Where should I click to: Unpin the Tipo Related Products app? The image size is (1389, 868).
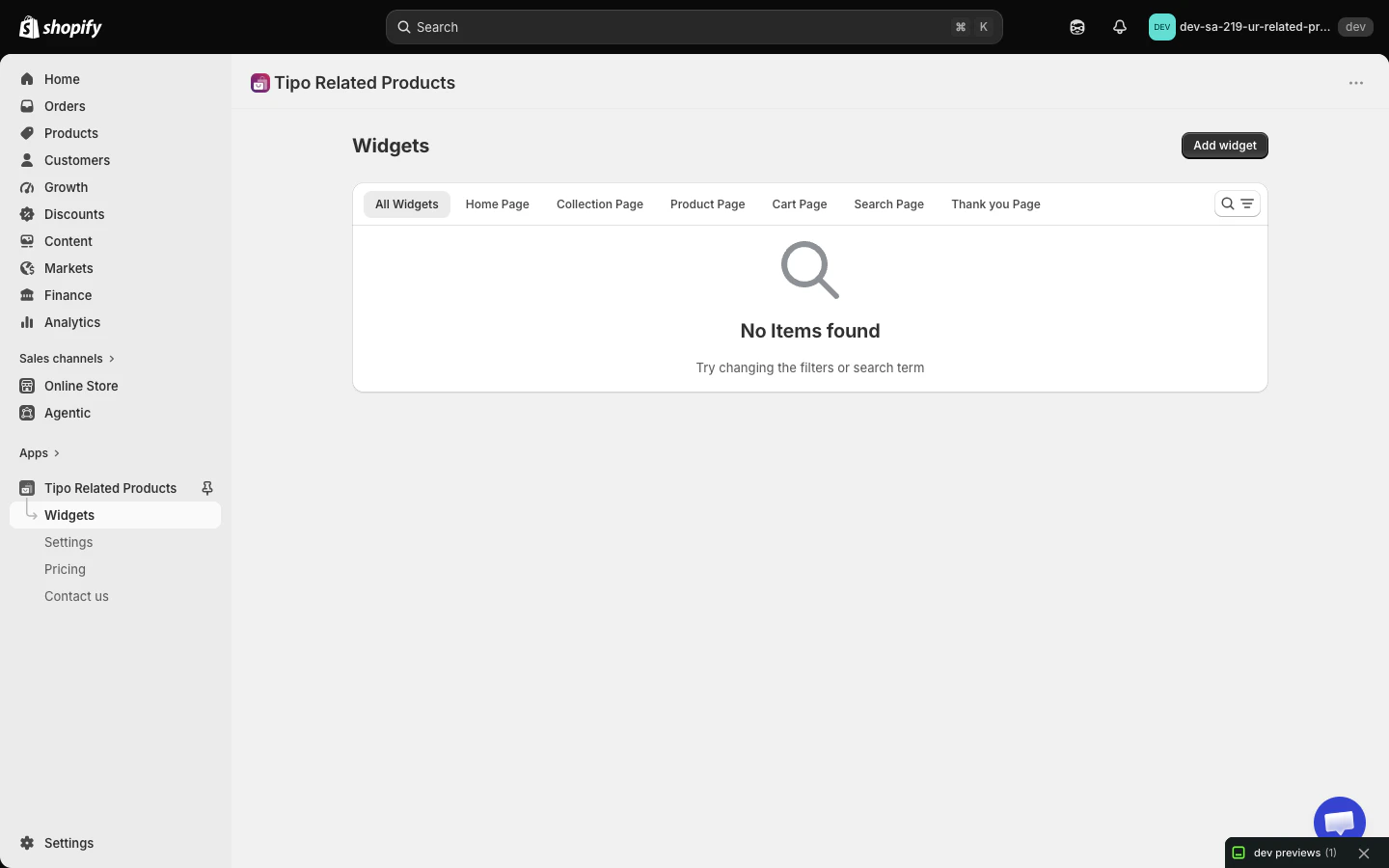pos(206,488)
